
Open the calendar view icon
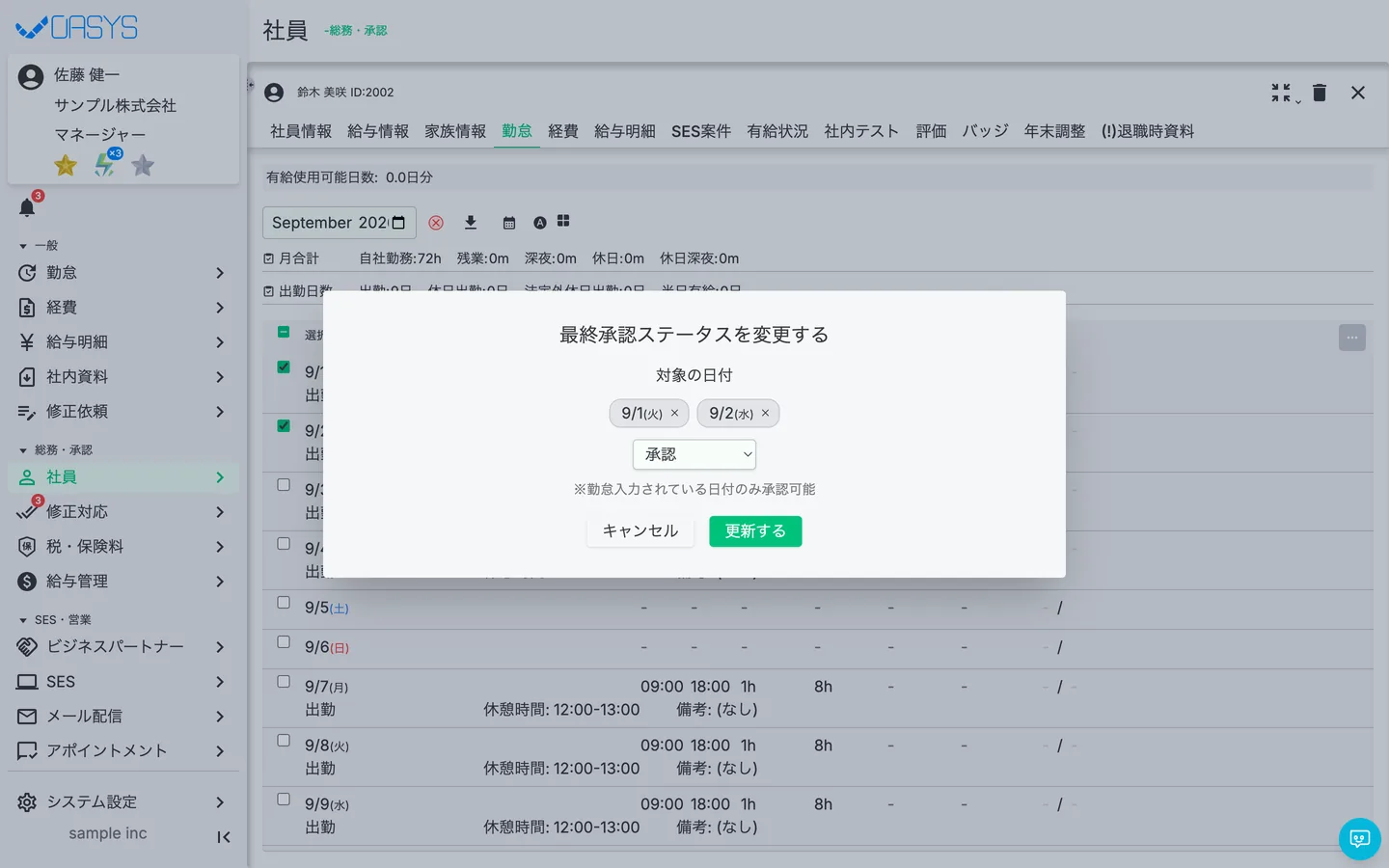tap(509, 223)
